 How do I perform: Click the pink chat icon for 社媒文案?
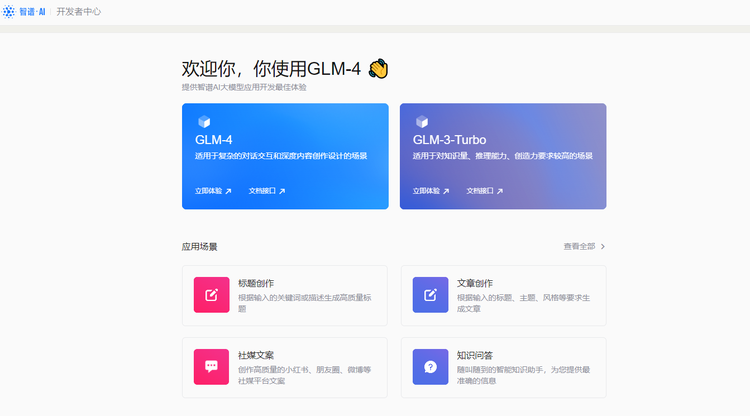pyautogui.click(x=211, y=367)
